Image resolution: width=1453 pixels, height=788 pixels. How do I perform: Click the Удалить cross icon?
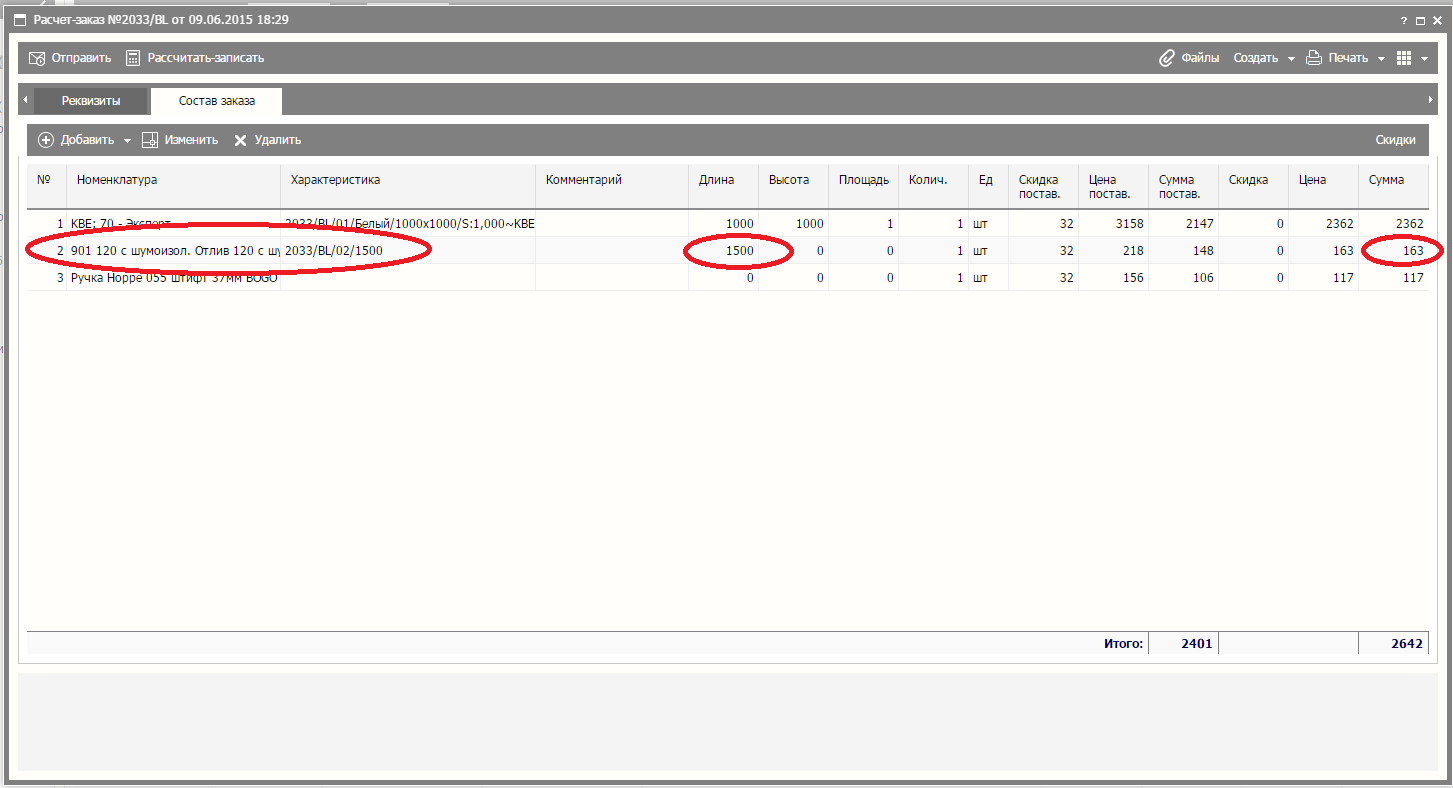(x=240, y=140)
